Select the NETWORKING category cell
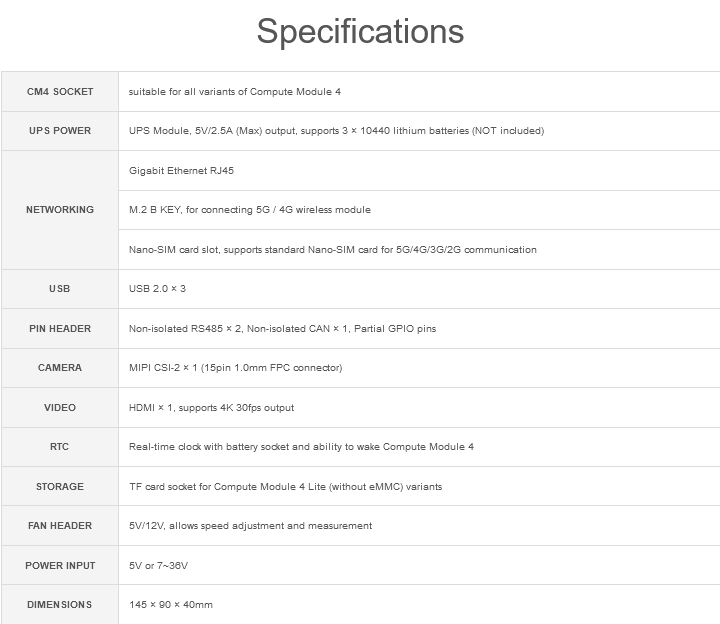720x624 pixels. (x=60, y=210)
